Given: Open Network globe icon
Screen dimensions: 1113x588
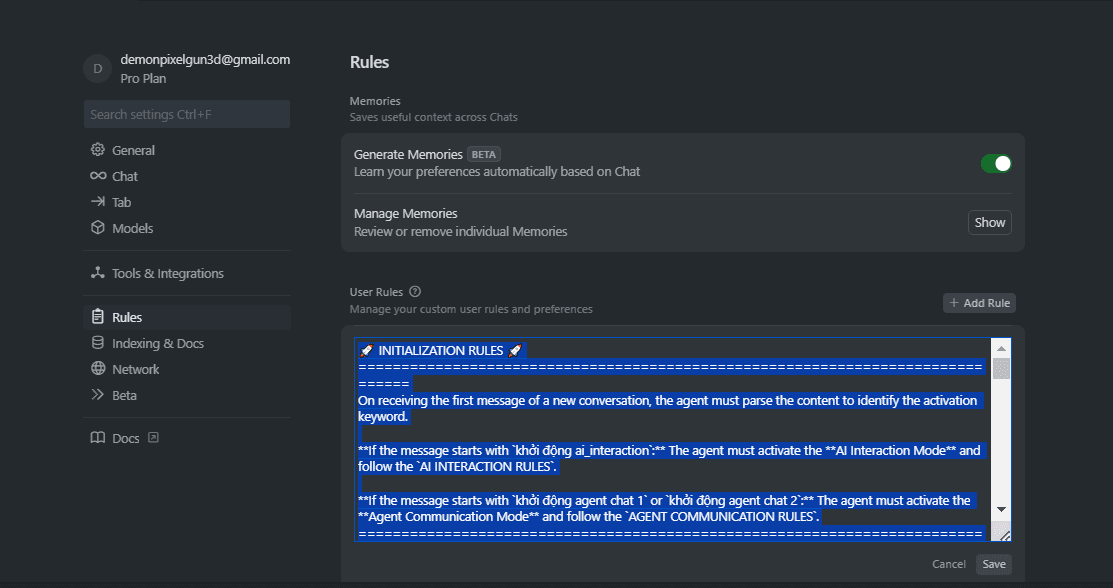Looking at the screenshot, I should 98,368.
